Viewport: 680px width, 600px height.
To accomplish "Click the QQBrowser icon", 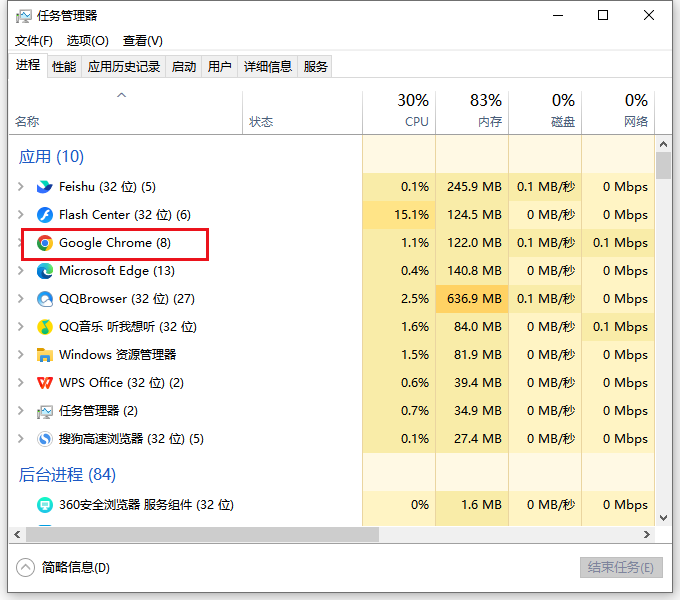I will point(45,299).
